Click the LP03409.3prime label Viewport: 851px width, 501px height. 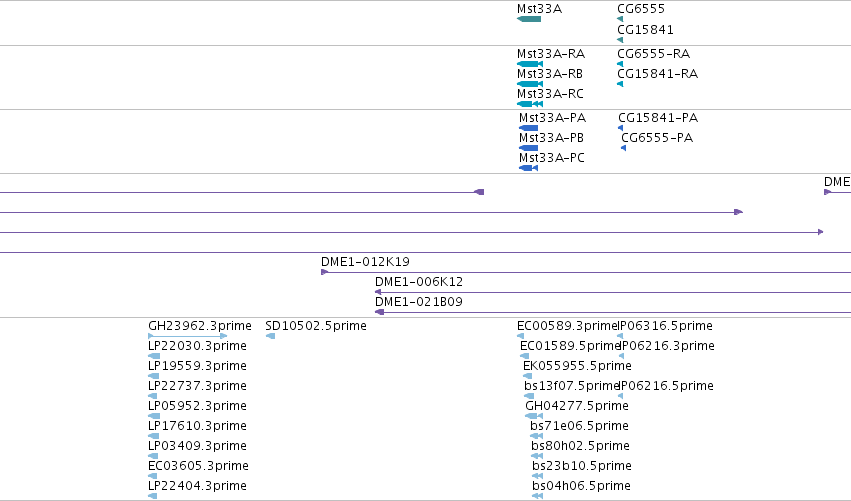198,446
